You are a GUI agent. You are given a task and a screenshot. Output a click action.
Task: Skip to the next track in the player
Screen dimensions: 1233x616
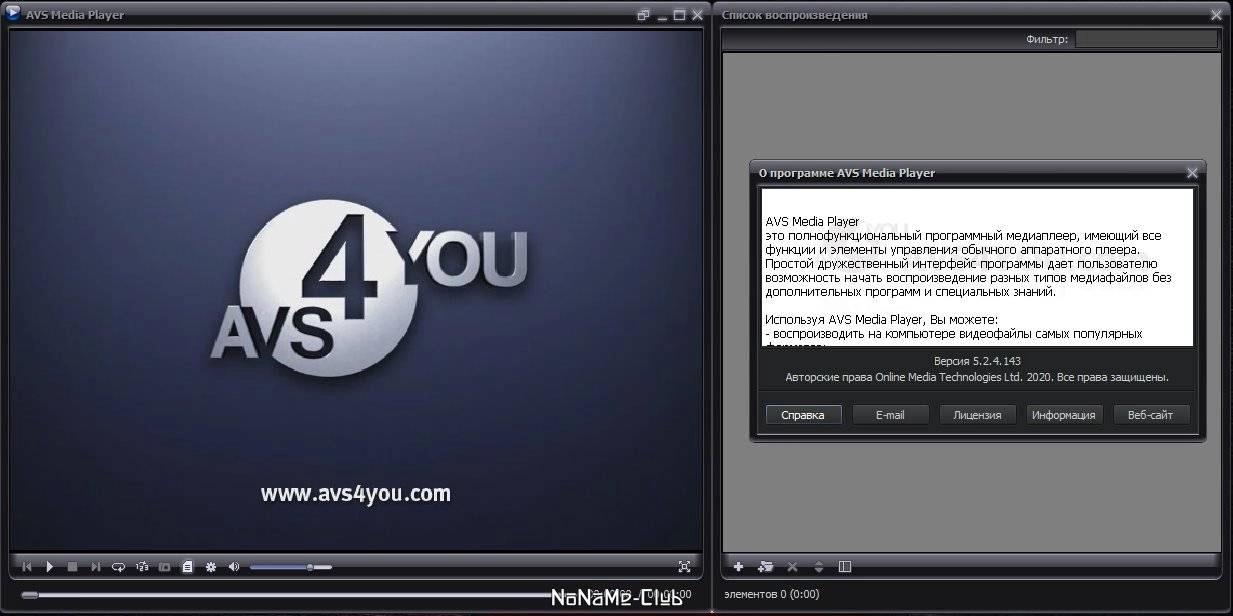tap(96, 567)
